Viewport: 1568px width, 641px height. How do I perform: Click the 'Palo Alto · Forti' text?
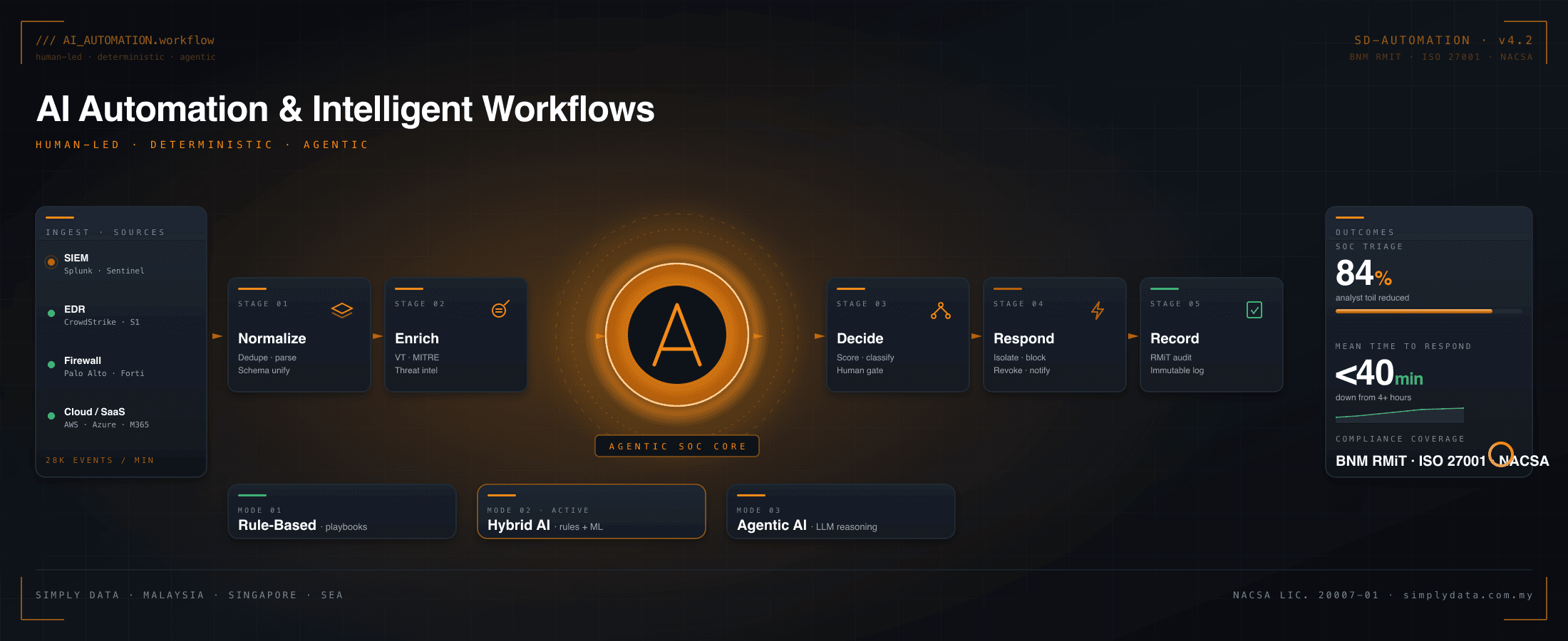[x=104, y=373]
